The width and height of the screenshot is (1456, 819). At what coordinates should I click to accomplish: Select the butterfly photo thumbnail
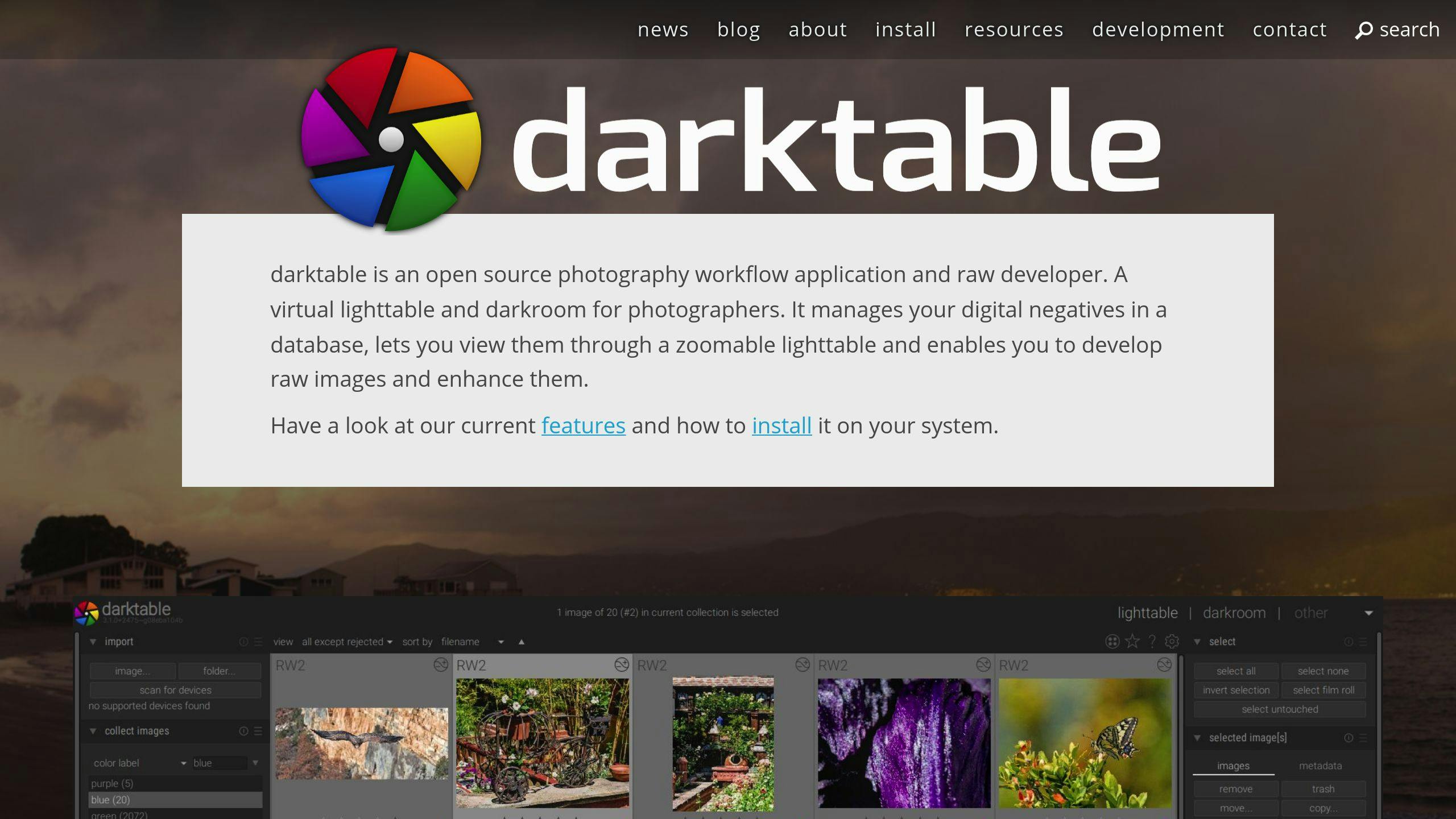(x=1085, y=743)
